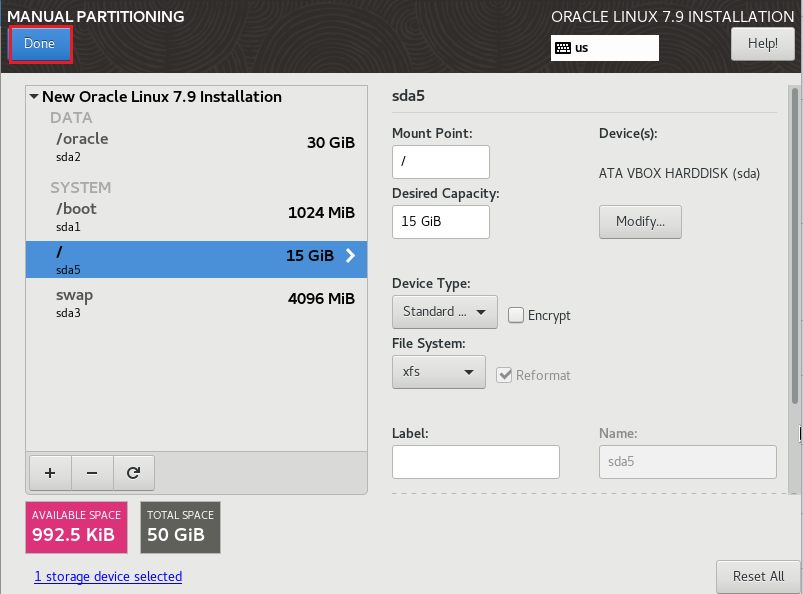The width and height of the screenshot is (803, 594).
Task: Click the 4096 MiB size value
Action: pos(321,299)
